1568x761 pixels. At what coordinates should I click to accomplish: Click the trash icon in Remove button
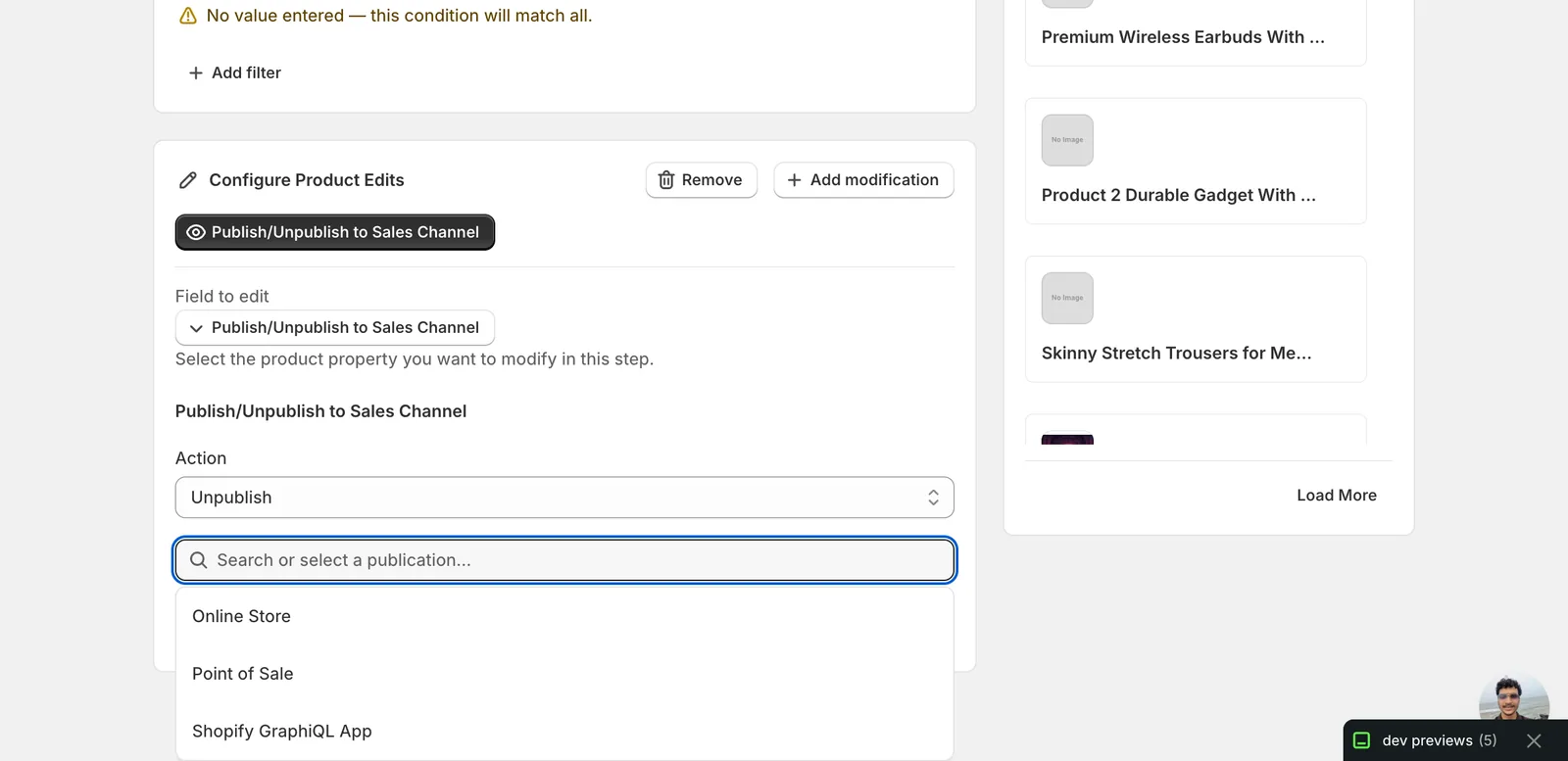pos(666,180)
